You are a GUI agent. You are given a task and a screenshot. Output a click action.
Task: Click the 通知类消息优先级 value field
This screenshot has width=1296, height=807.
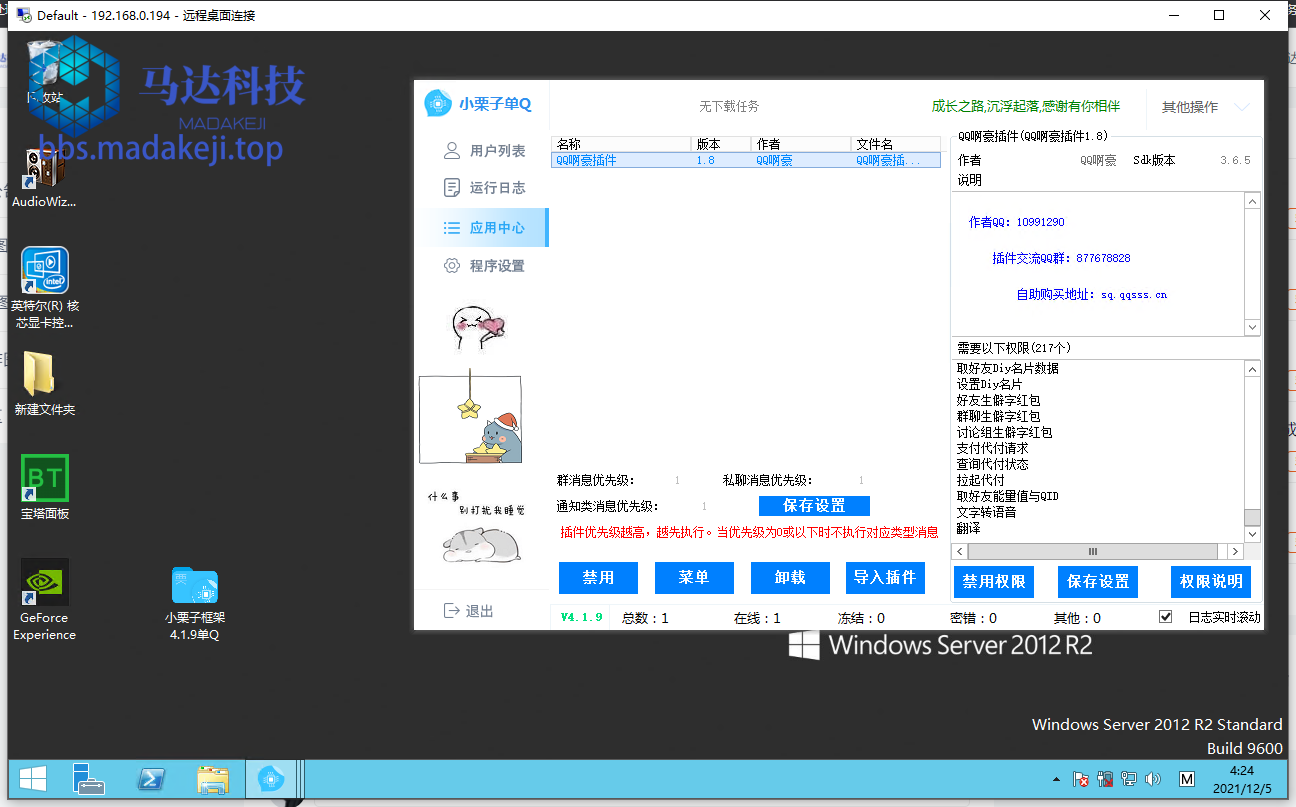tap(704, 507)
